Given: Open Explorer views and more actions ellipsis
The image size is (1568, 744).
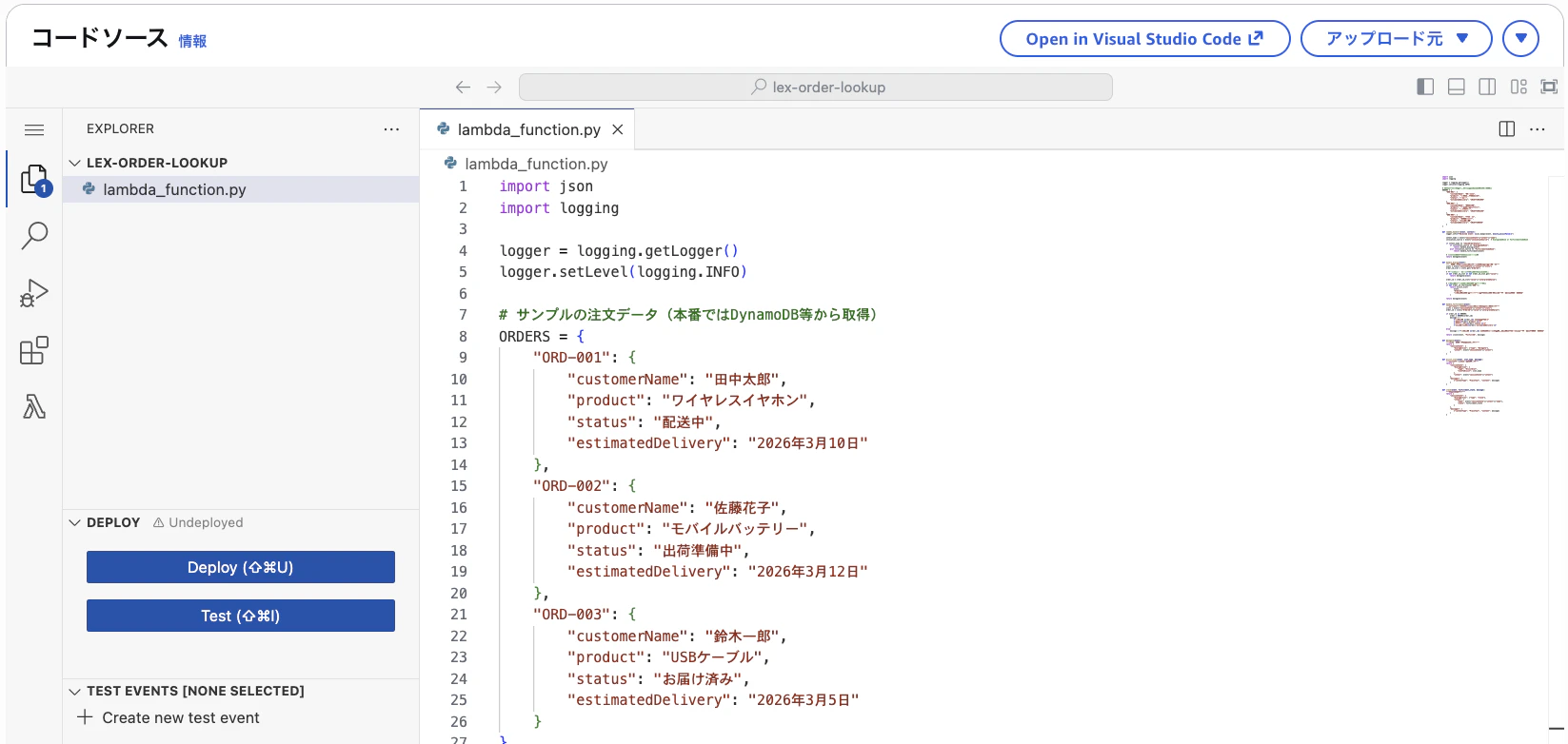Looking at the screenshot, I should (x=391, y=128).
